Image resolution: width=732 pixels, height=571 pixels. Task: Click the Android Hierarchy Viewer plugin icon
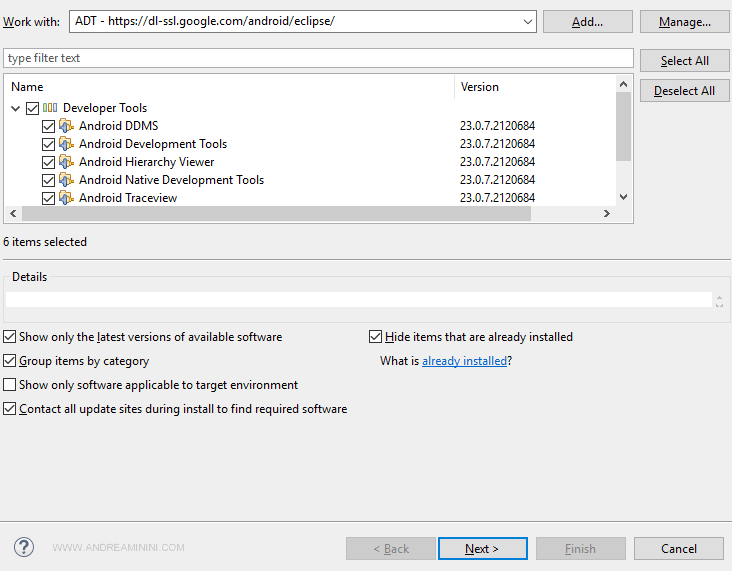point(67,162)
